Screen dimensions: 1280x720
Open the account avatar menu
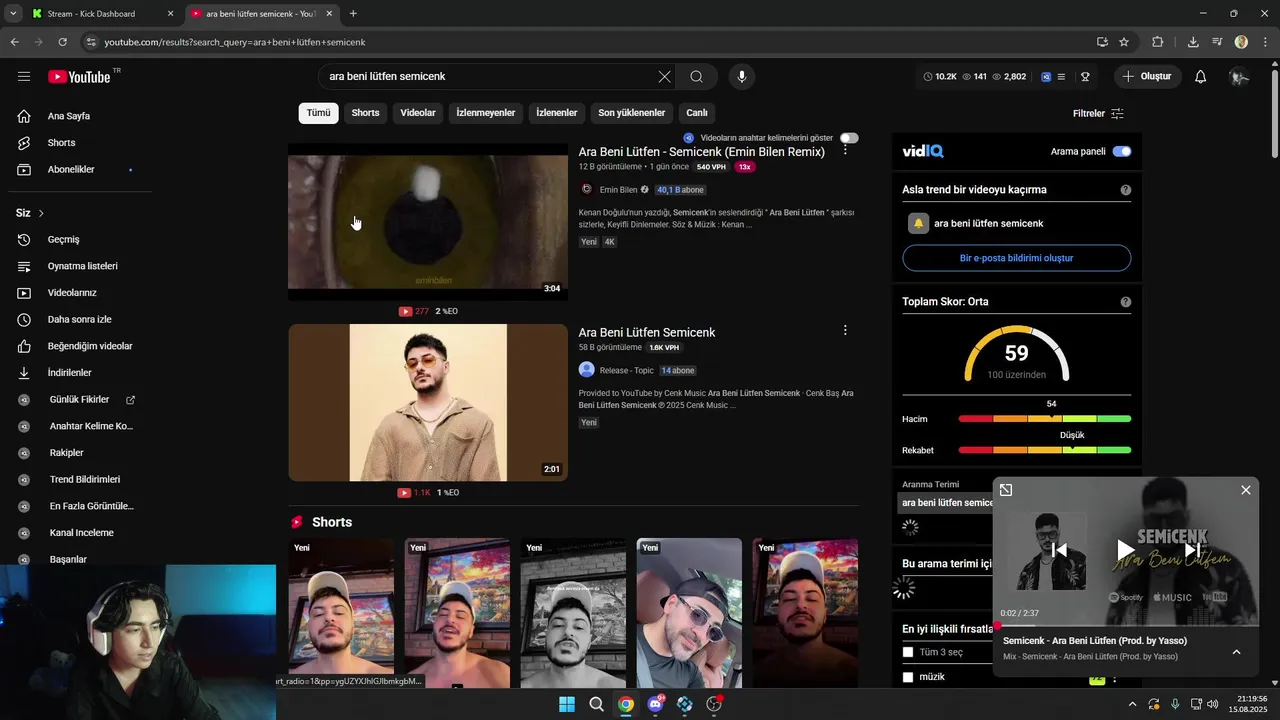[x=1240, y=77]
